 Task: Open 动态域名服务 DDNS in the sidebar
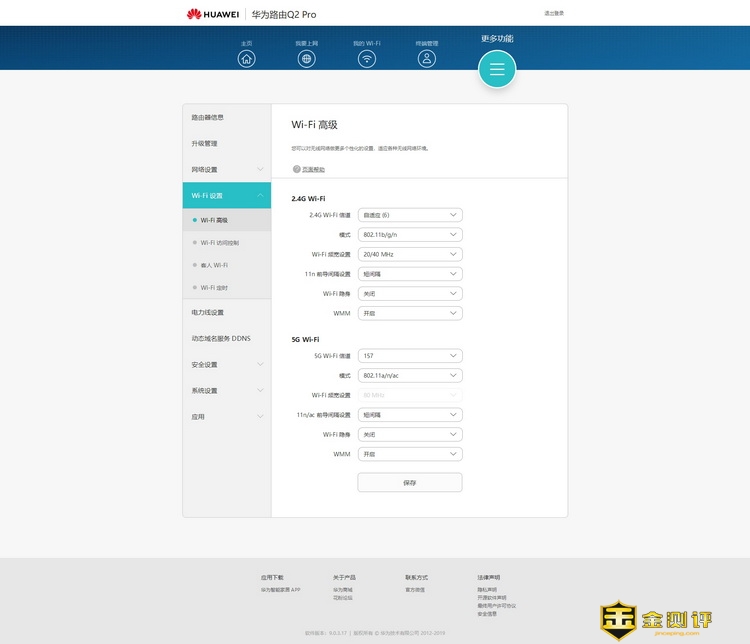(221, 339)
